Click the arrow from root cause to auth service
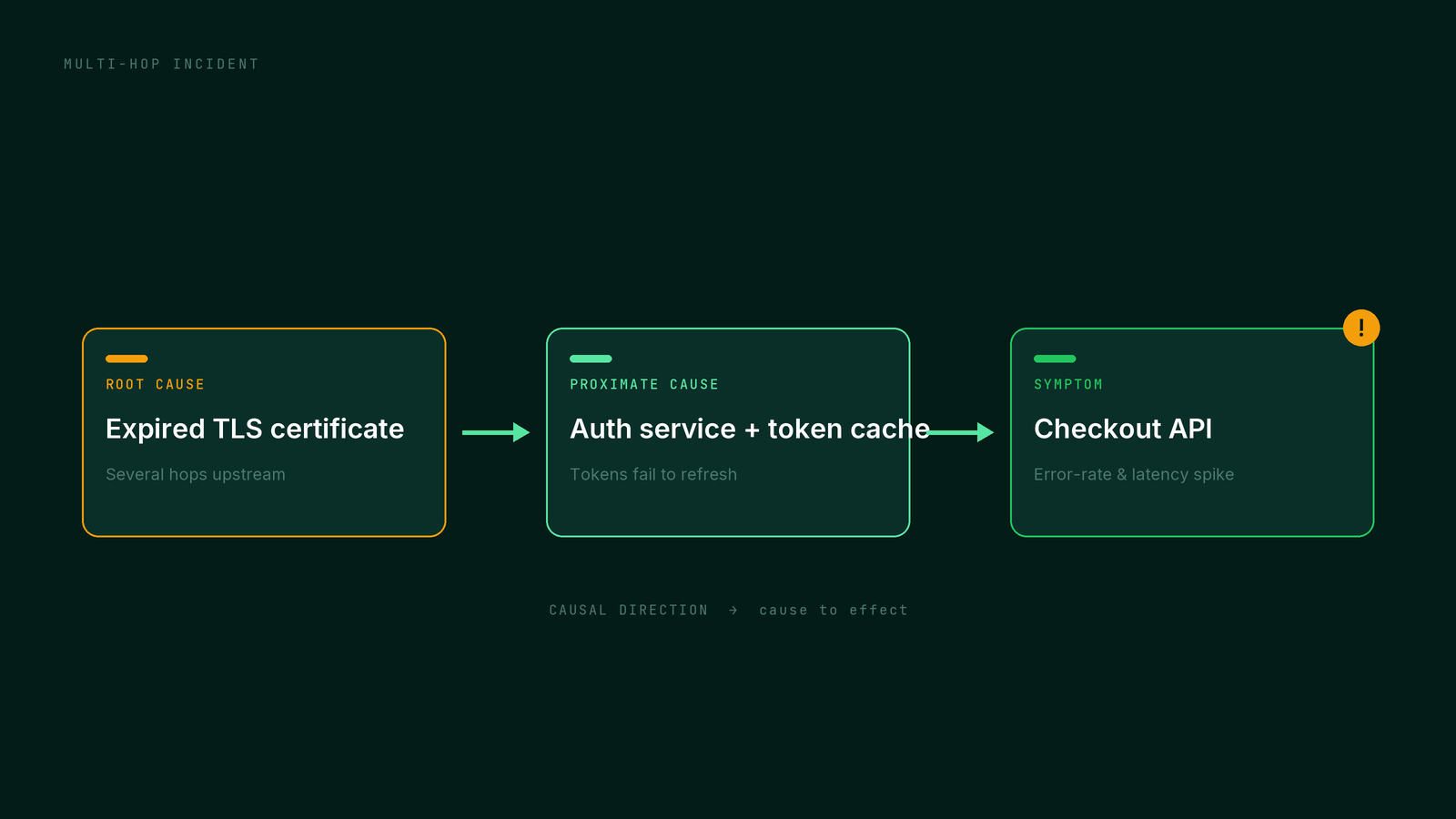1456x819 pixels. click(x=496, y=432)
